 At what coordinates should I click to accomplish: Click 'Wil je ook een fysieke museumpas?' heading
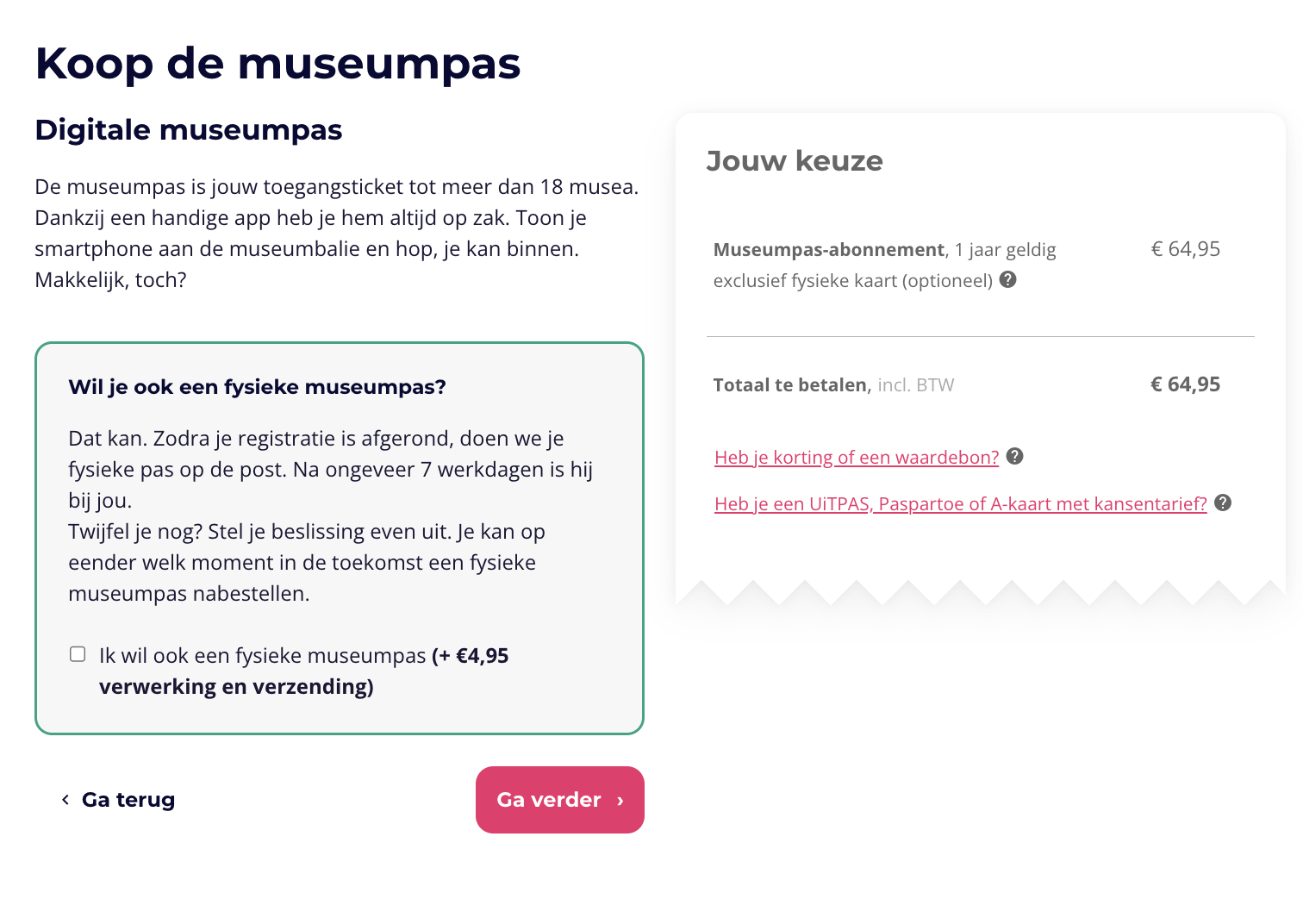[x=258, y=387]
